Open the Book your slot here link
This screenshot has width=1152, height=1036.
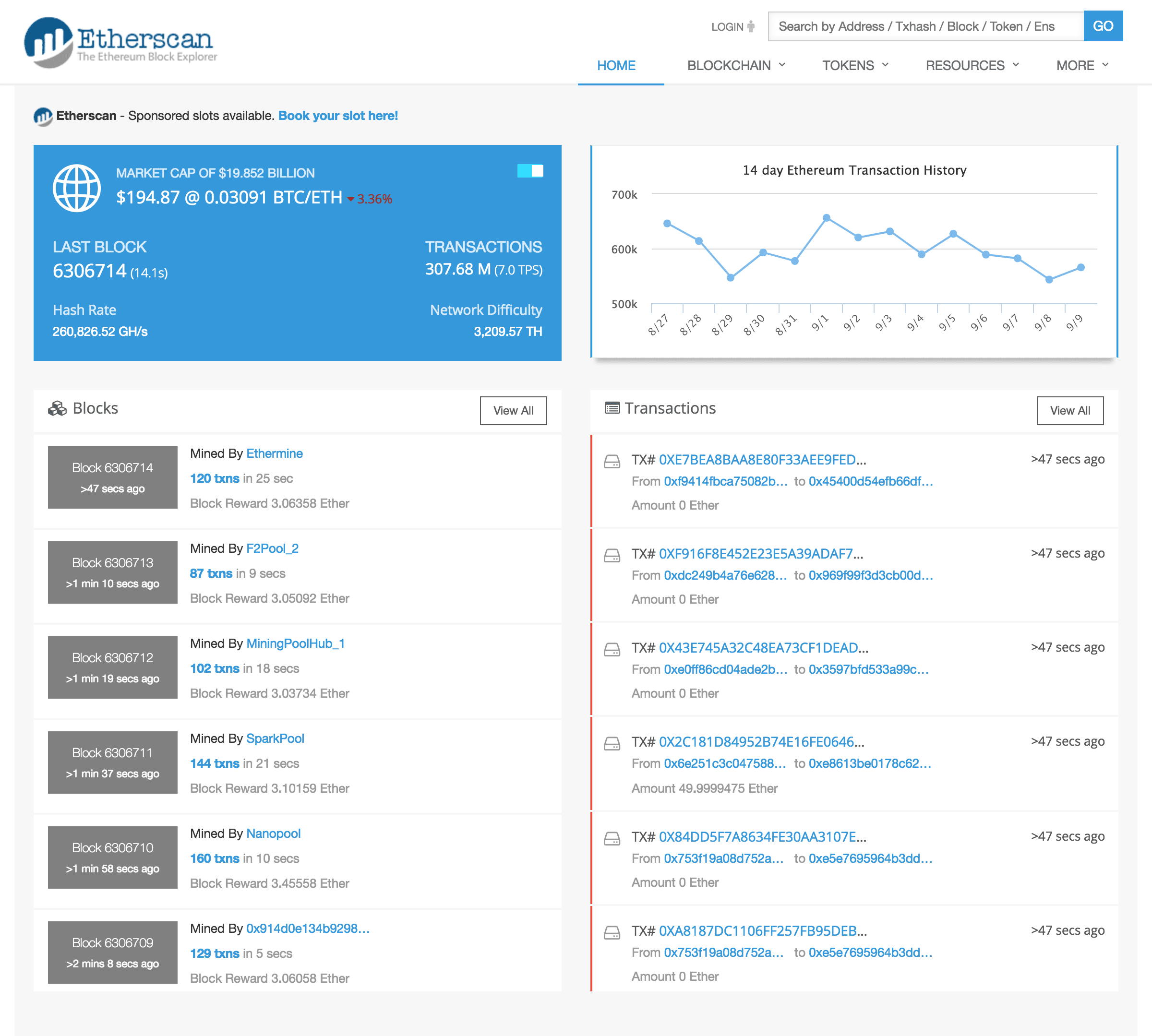338,116
